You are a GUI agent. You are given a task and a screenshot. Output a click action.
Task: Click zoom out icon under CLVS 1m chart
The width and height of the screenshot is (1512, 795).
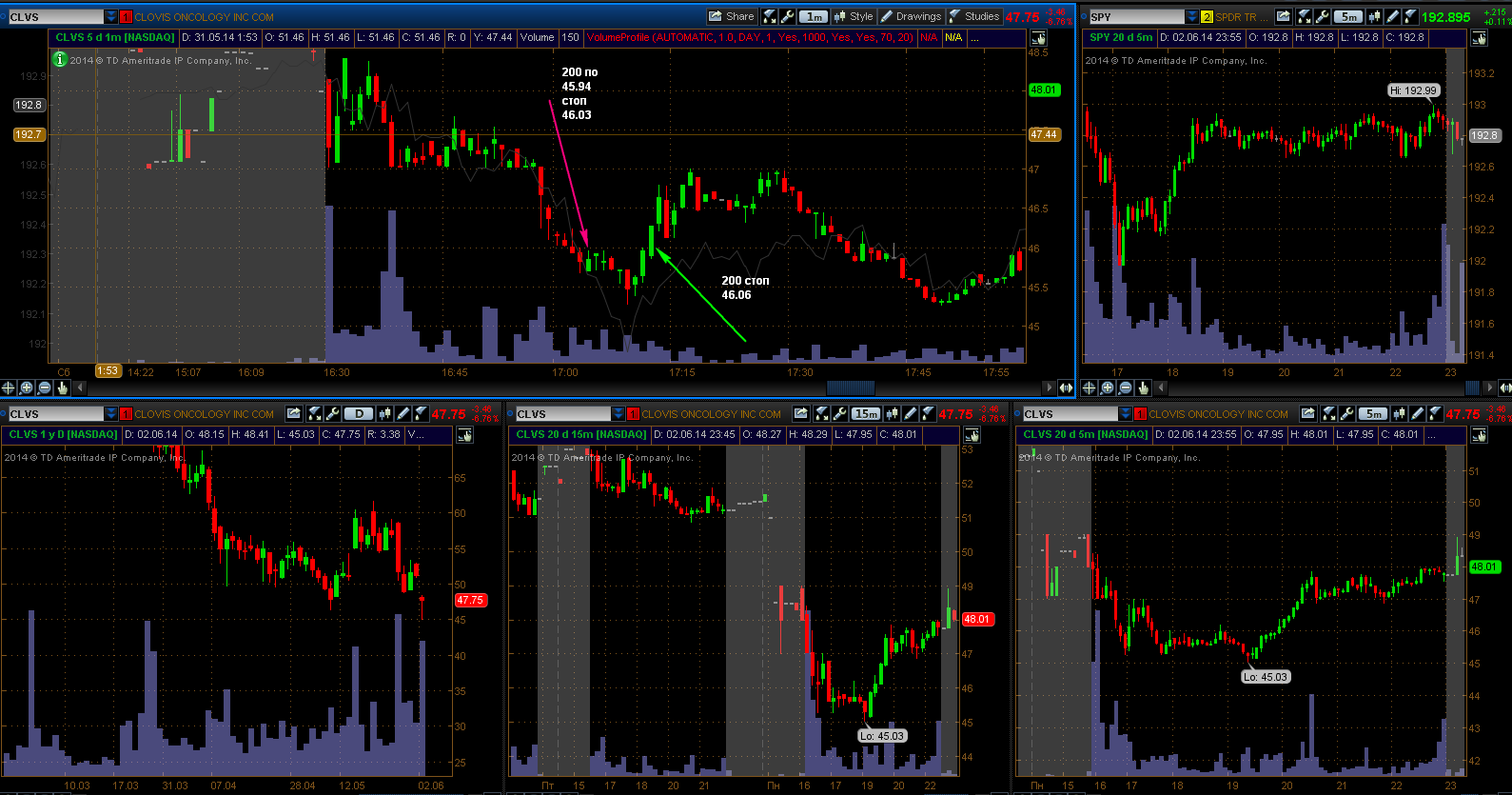coord(45,388)
